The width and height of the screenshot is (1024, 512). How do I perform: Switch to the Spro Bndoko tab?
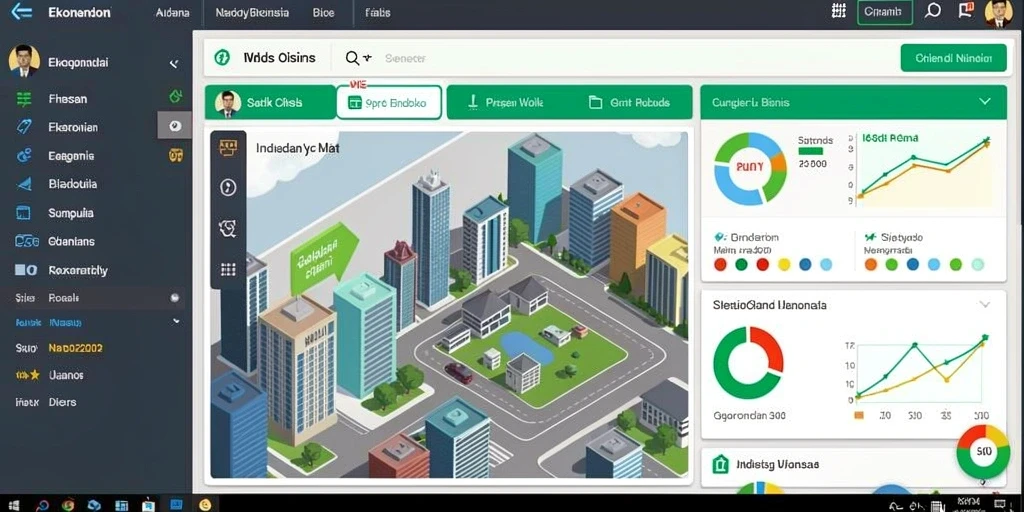pos(389,103)
